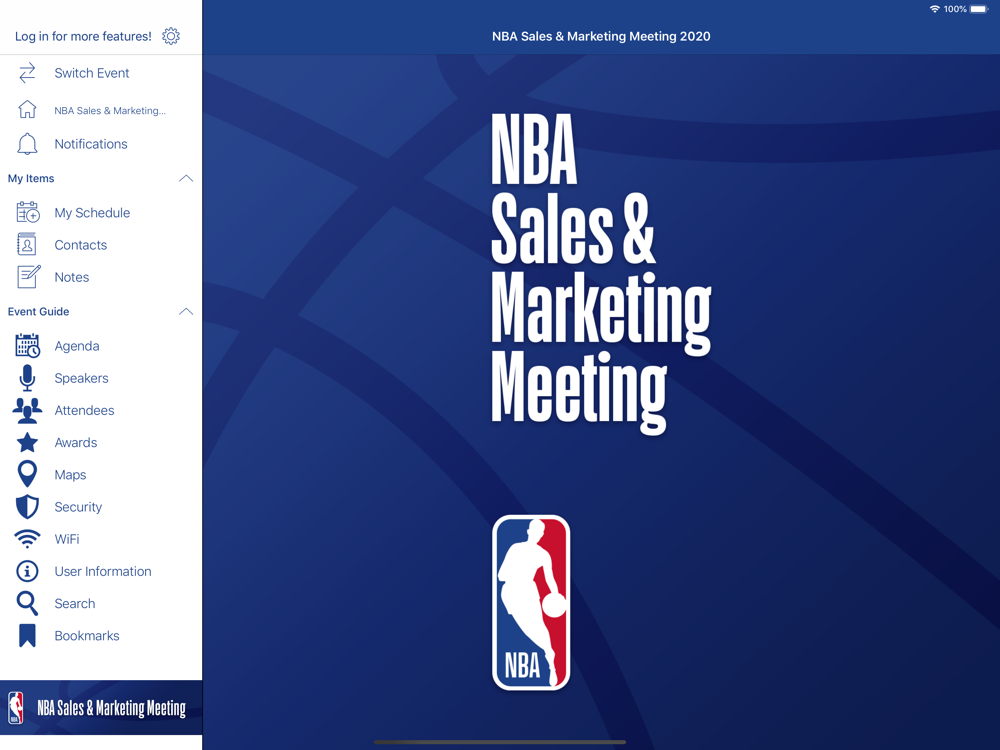Open the Maps page
The image size is (1000, 750).
tap(70, 475)
